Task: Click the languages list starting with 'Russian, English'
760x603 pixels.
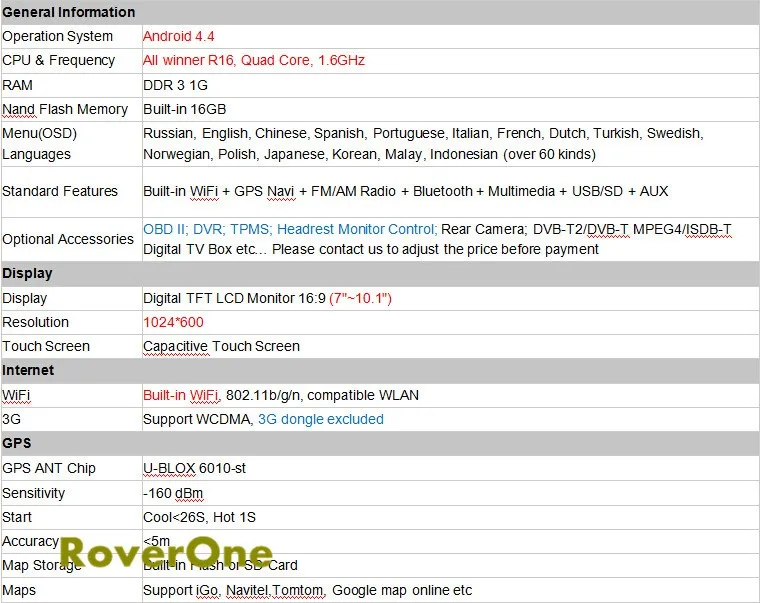Action: tap(423, 143)
